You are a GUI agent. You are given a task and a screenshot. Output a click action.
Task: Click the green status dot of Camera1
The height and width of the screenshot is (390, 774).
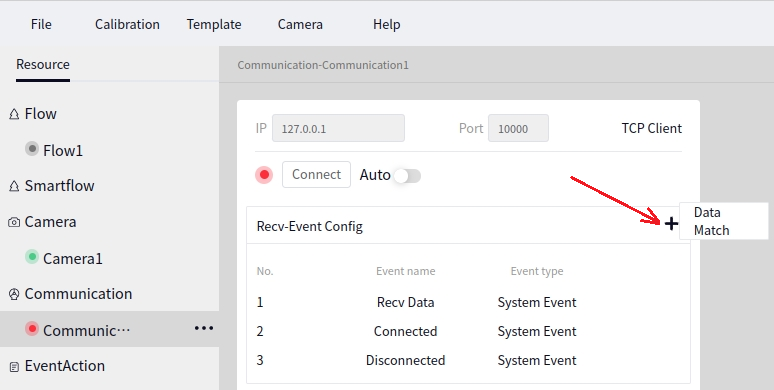click(x=32, y=257)
